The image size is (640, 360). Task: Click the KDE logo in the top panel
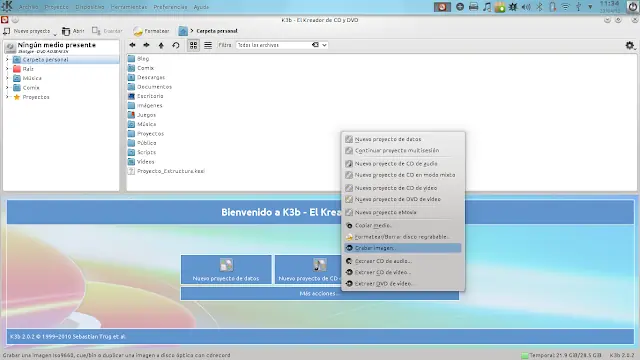click(x=7, y=6)
